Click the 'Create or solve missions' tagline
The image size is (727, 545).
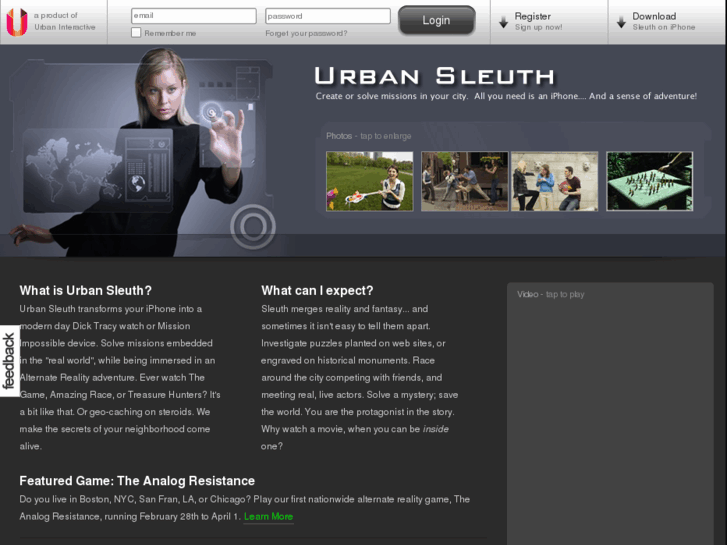click(x=506, y=96)
